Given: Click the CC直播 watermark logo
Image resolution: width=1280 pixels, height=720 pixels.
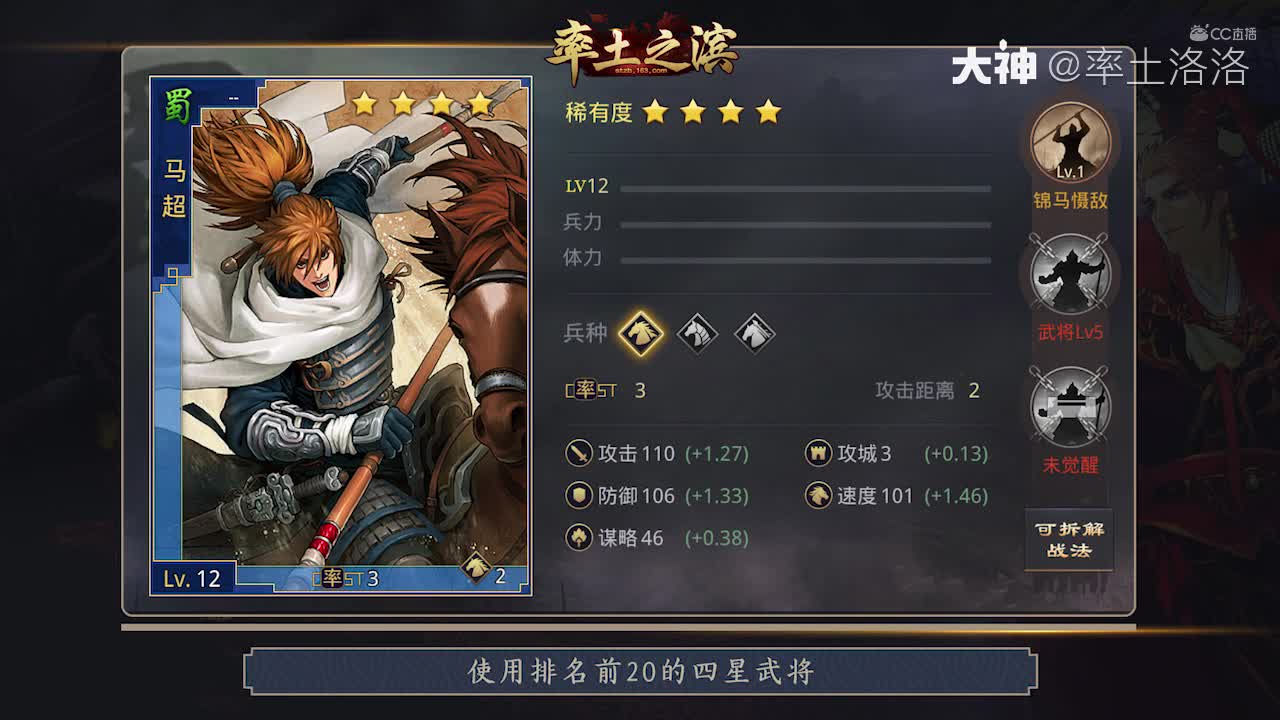Looking at the screenshot, I should coord(1223,33).
